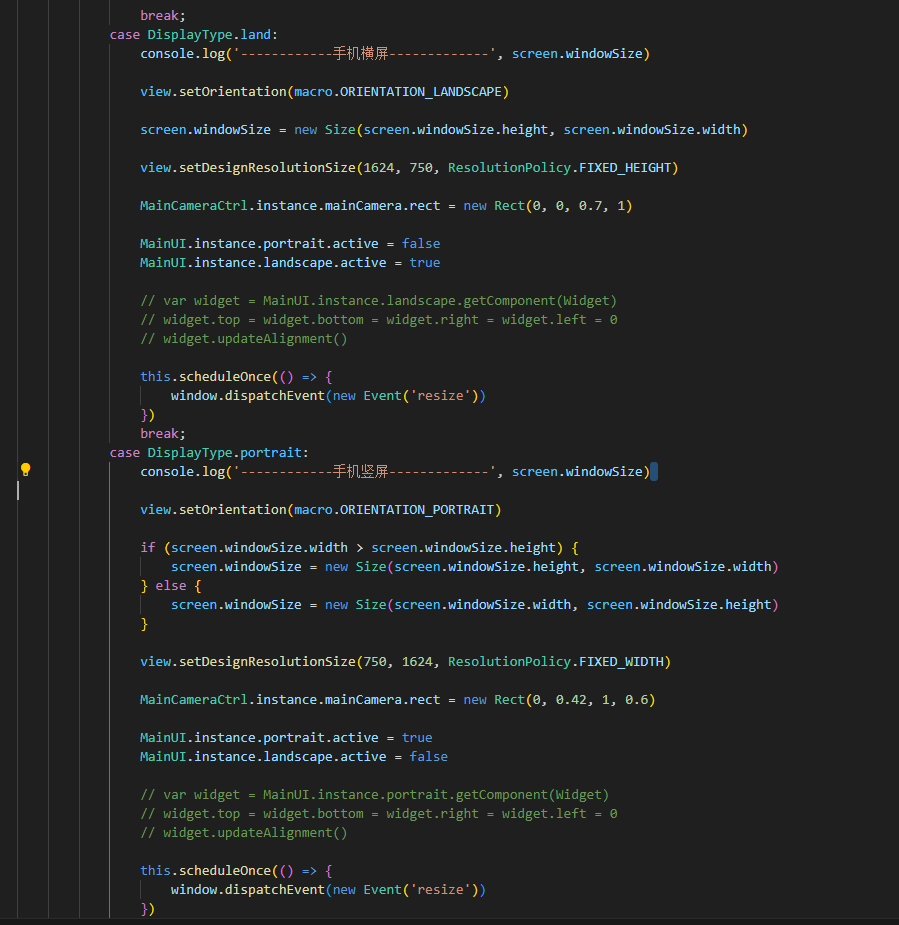The height and width of the screenshot is (925, 899).
Task: Place cursor on ORIENTATION_PORTRAIT constant
Action: (417, 509)
